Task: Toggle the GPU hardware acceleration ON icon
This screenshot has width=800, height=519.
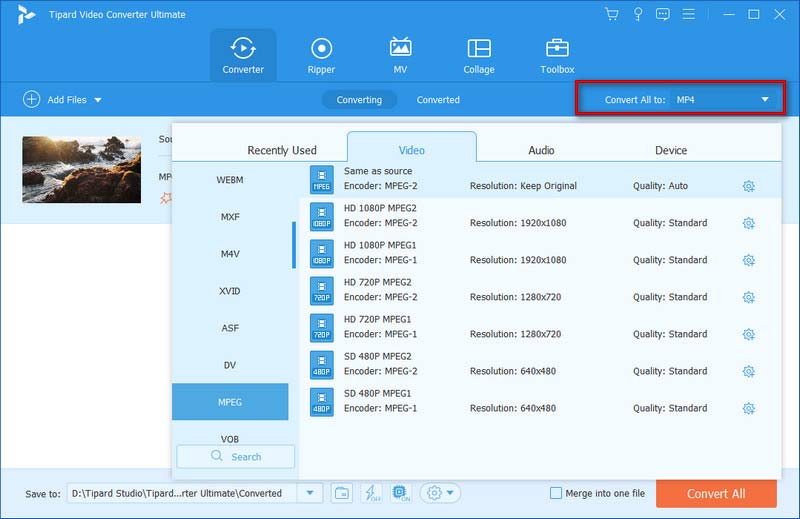Action: (401, 493)
